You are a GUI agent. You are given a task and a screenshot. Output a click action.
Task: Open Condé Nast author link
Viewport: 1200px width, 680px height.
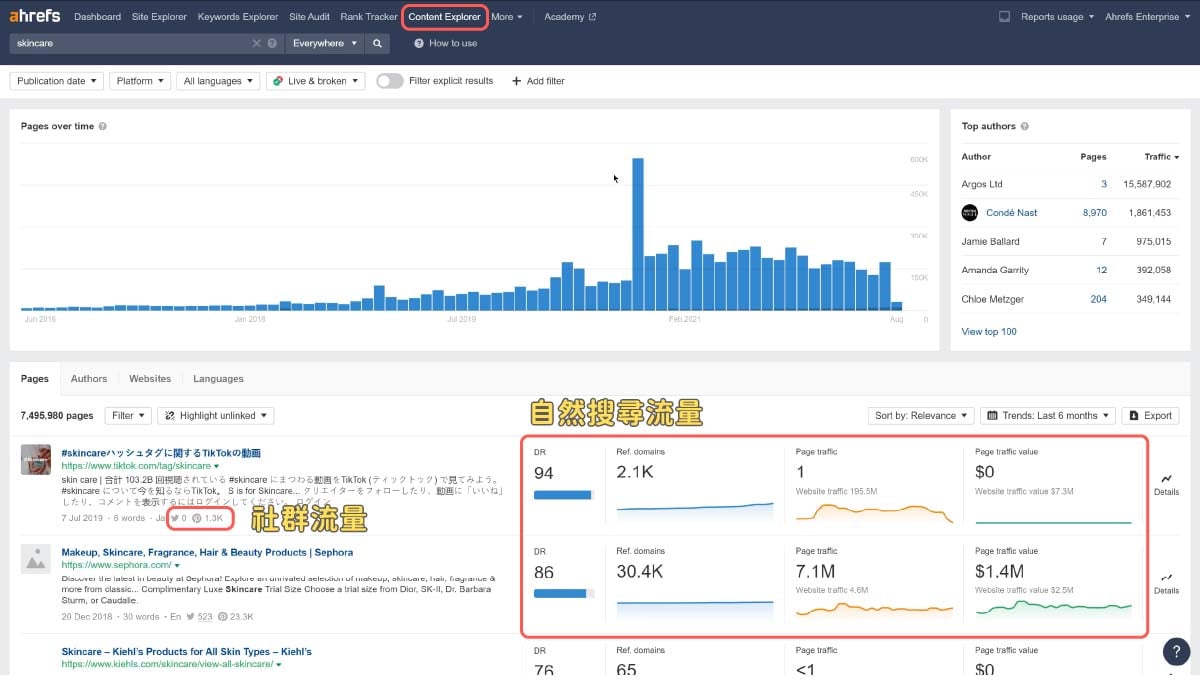click(1011, 212)
